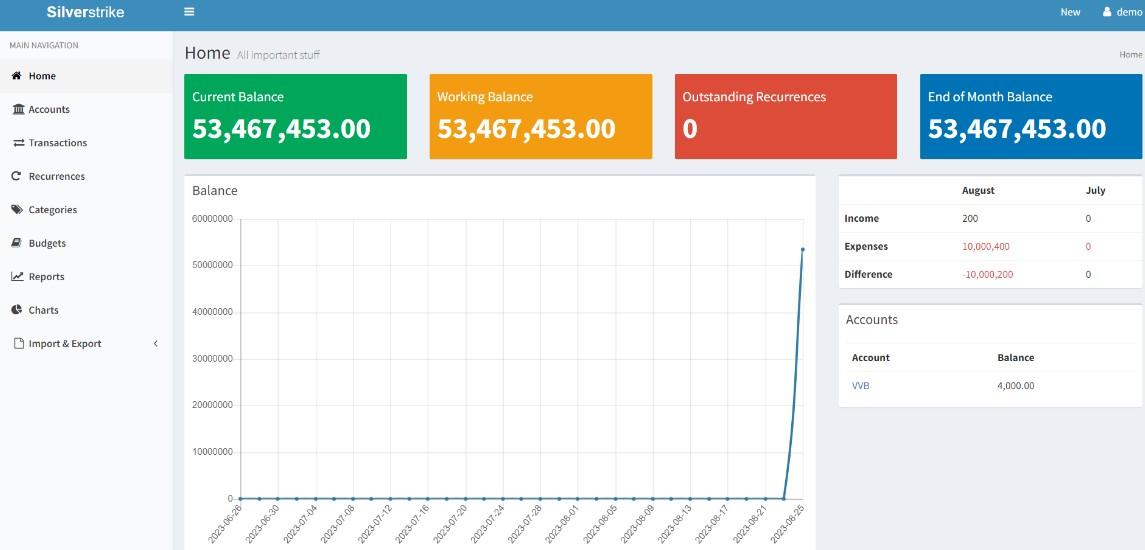
Task: Go to Transactions in the sidebar
Action: point(57,143)
